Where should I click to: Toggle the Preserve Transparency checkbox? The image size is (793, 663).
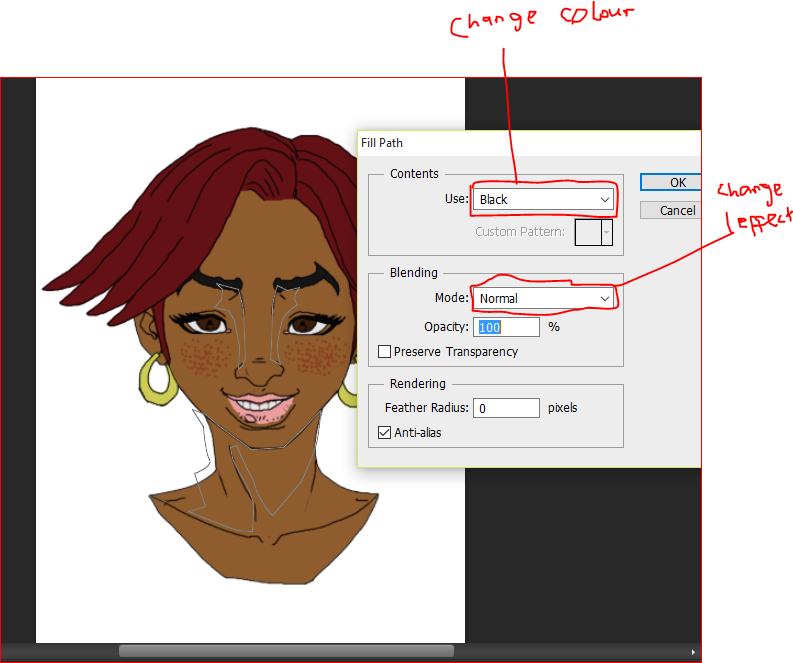pos(384,351)
